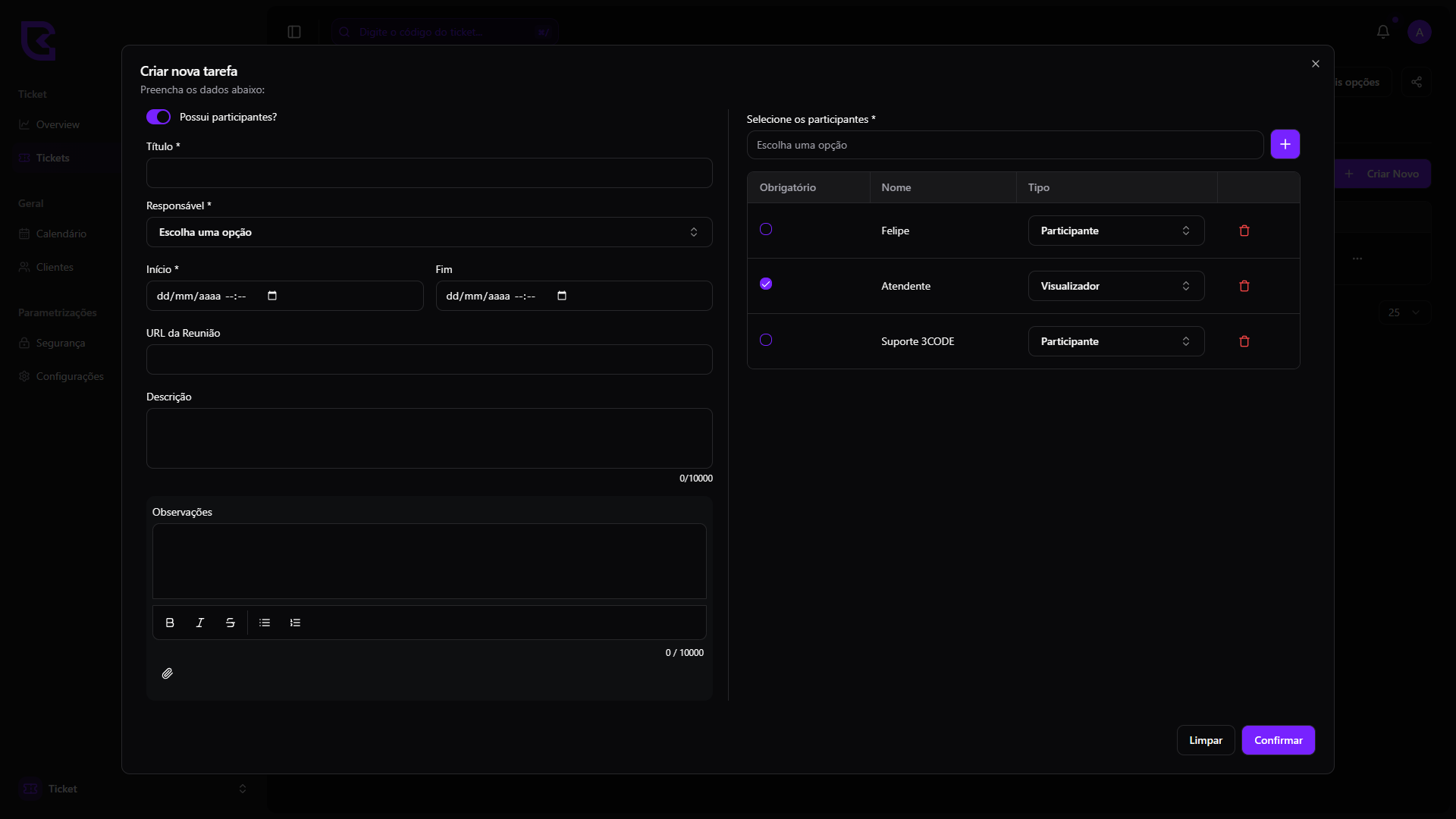Disable the Possui participantes toggle
Image resolution: width=1456 pixels, height=819 pixels.
click(x=158, y=117)
